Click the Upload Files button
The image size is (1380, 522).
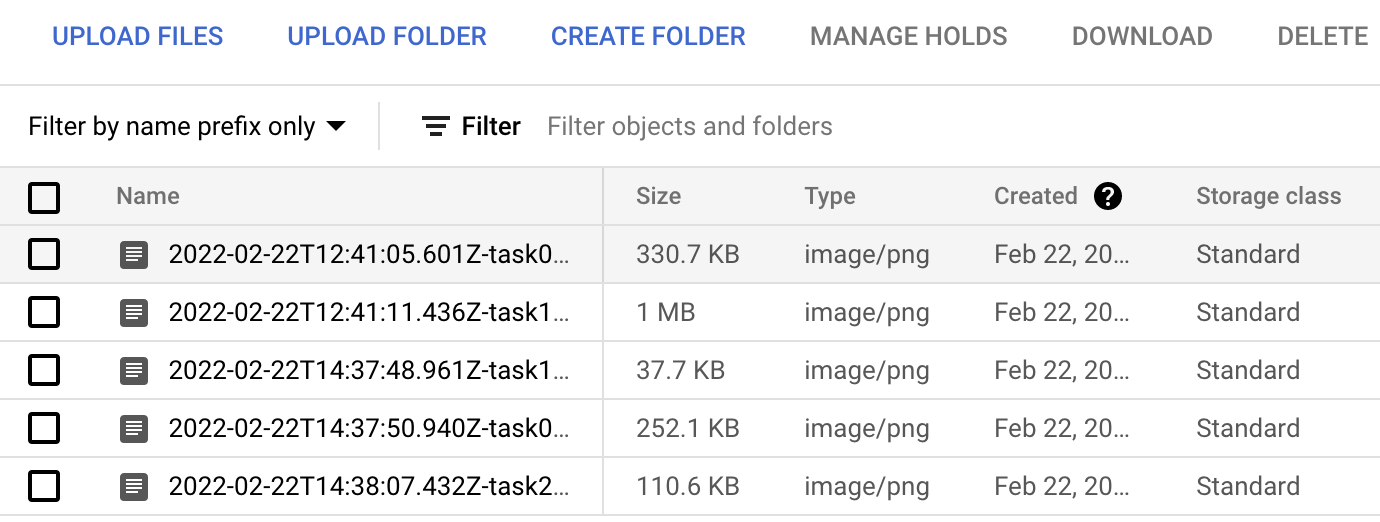pos(138,37)
